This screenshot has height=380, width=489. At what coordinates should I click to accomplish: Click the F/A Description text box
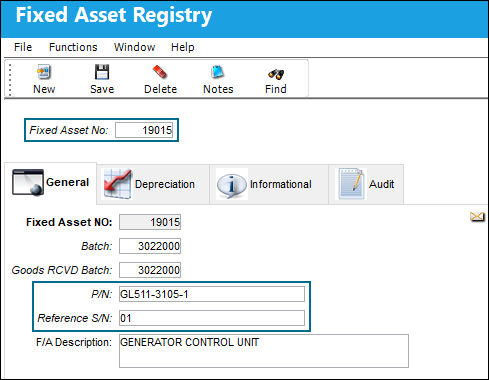coord(264,351)
